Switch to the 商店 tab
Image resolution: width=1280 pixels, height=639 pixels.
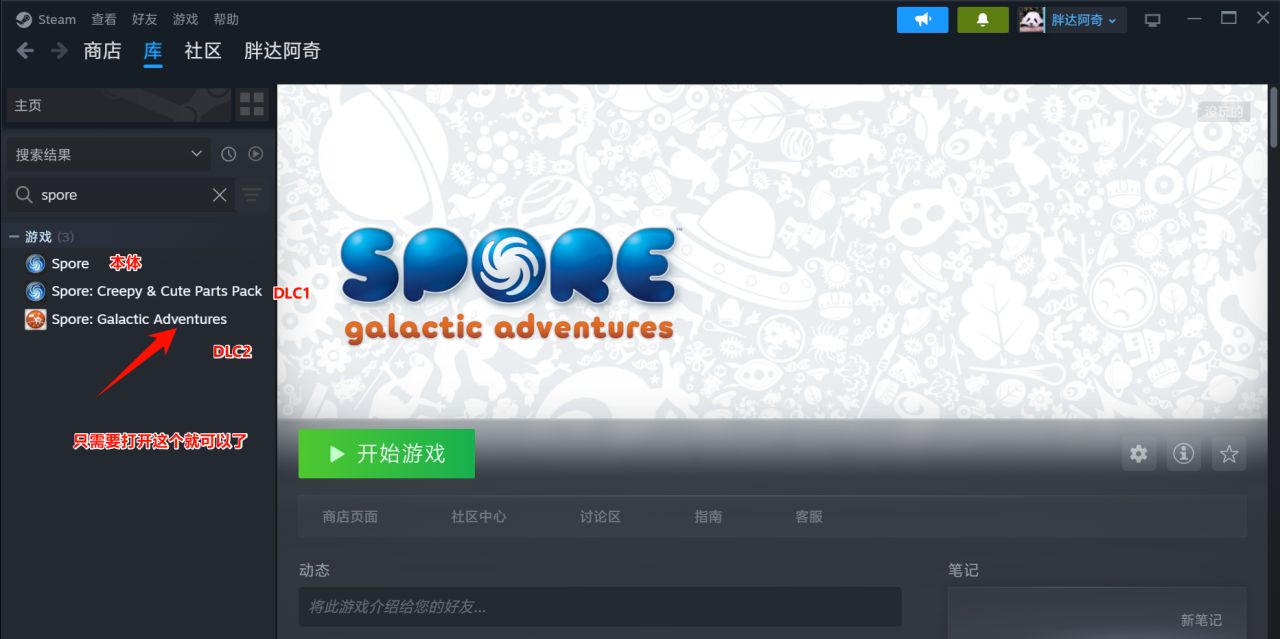point(103,51)
